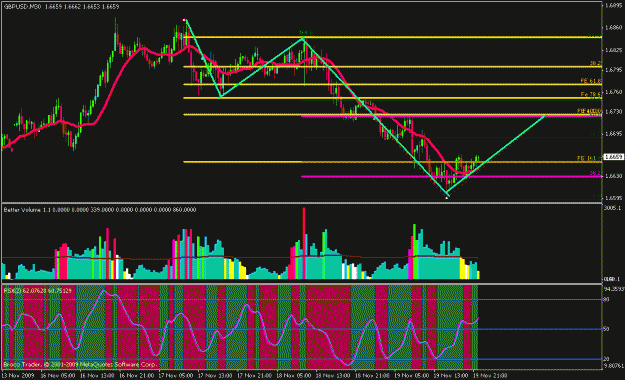Screen dimensions: 625x380
Task: Select the FE 161.8 Fibonacci level label
Action: pyautogui.click(x=589, y=158)
